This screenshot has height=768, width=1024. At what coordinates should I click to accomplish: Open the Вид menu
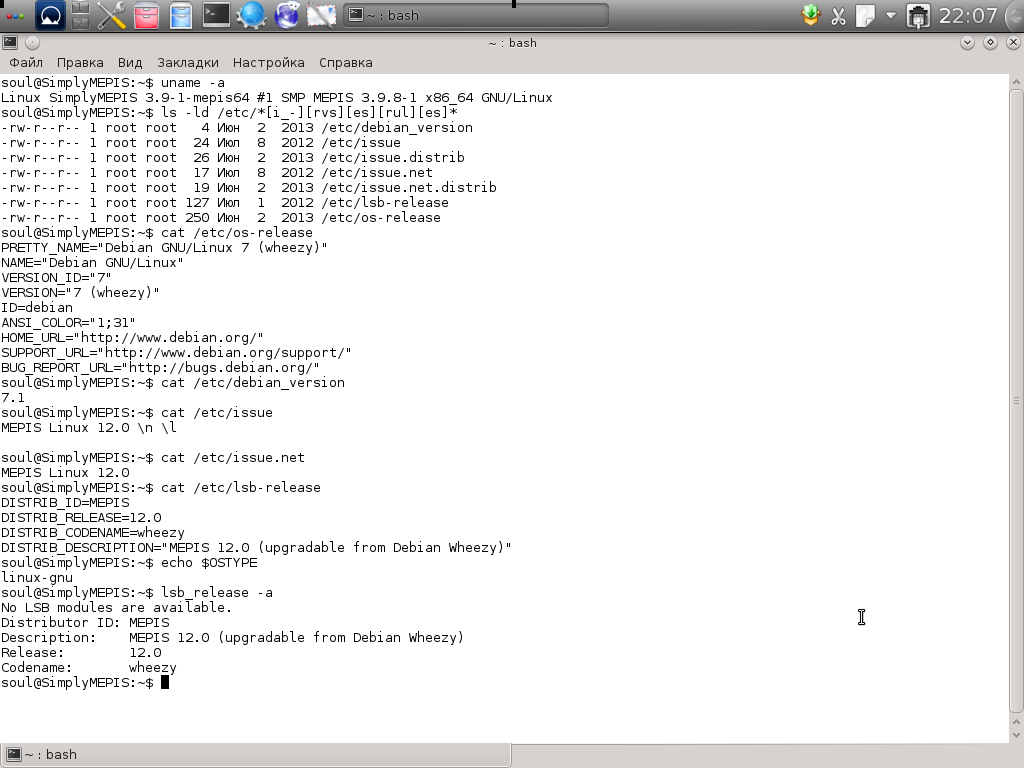click(x=130, y=63)
